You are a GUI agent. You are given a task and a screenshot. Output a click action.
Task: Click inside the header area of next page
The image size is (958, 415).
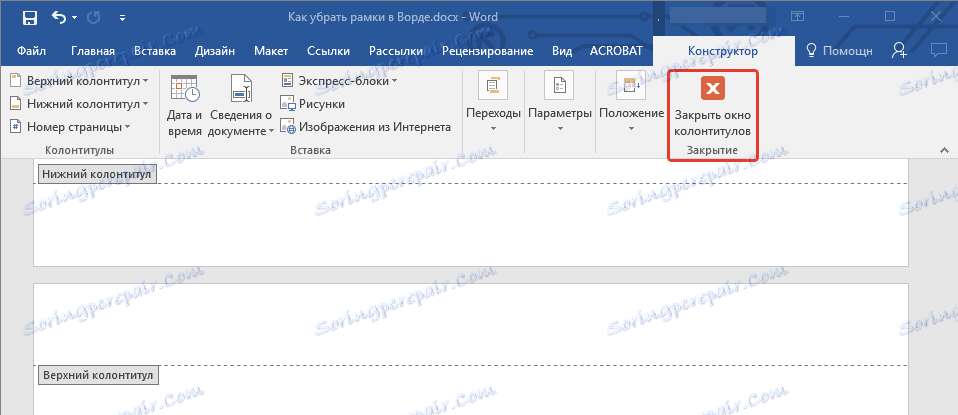coord(470,324)
